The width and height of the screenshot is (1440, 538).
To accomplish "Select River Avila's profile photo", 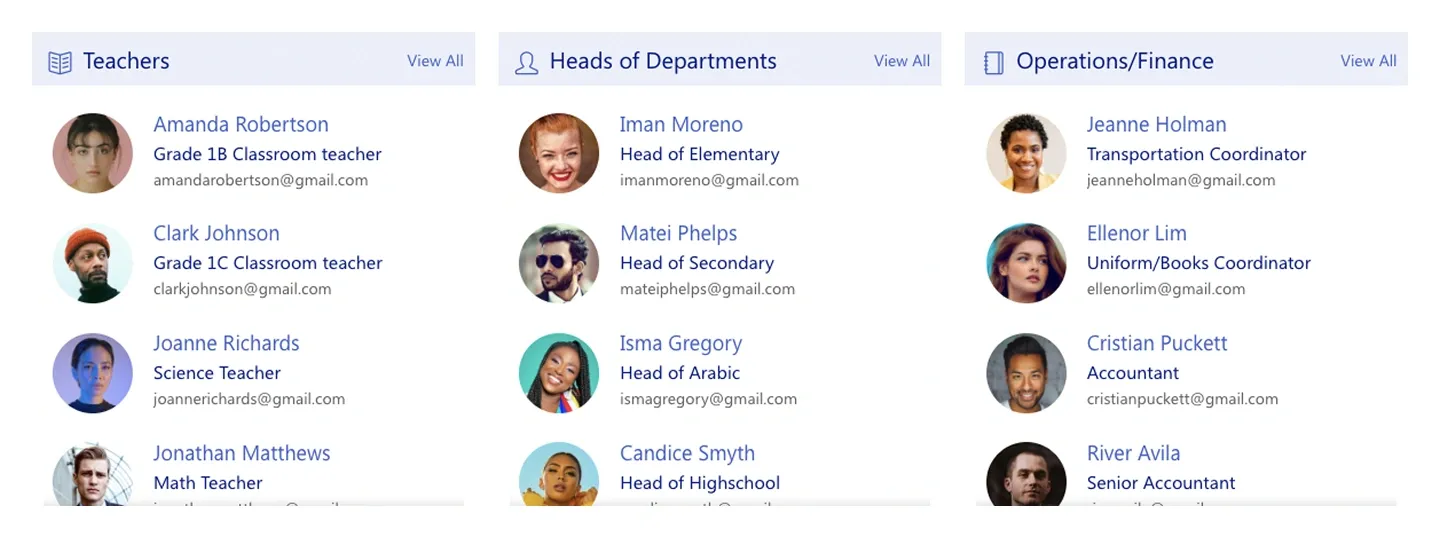I will [x=1026, y=474].
